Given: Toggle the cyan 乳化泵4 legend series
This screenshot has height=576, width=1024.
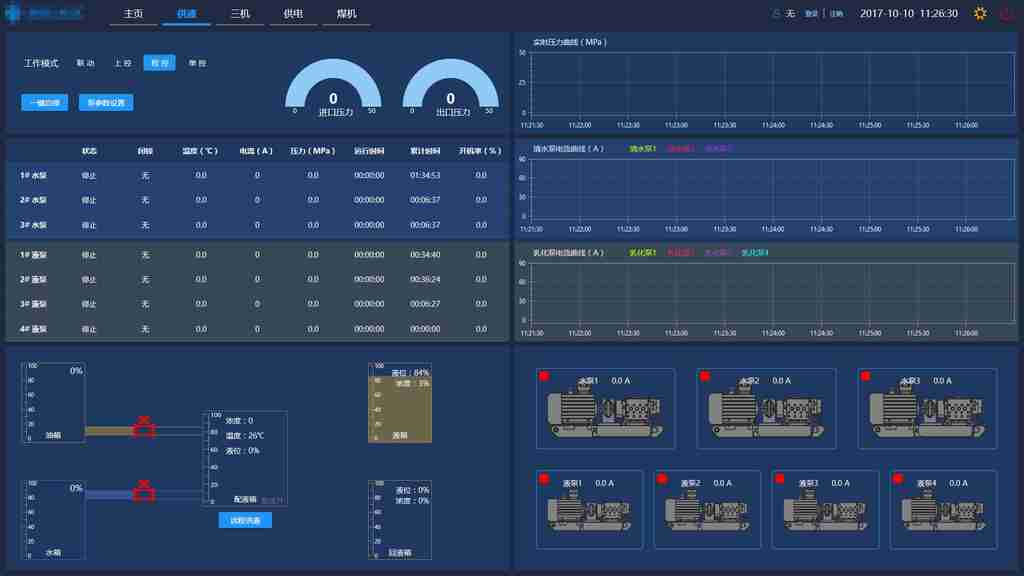Looking at the screenshot, I should pyautogui.click(x=755, y=253).
